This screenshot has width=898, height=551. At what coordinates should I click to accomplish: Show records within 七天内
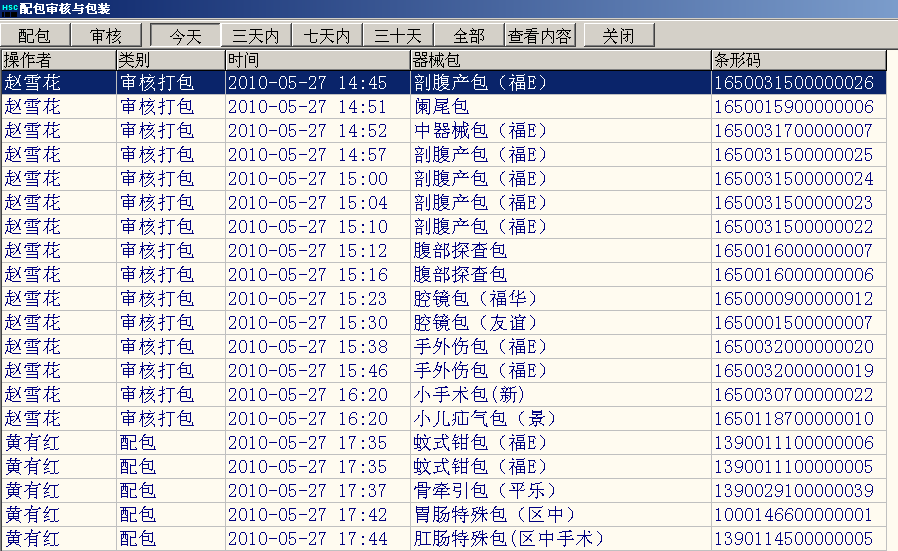pos(327,35)
